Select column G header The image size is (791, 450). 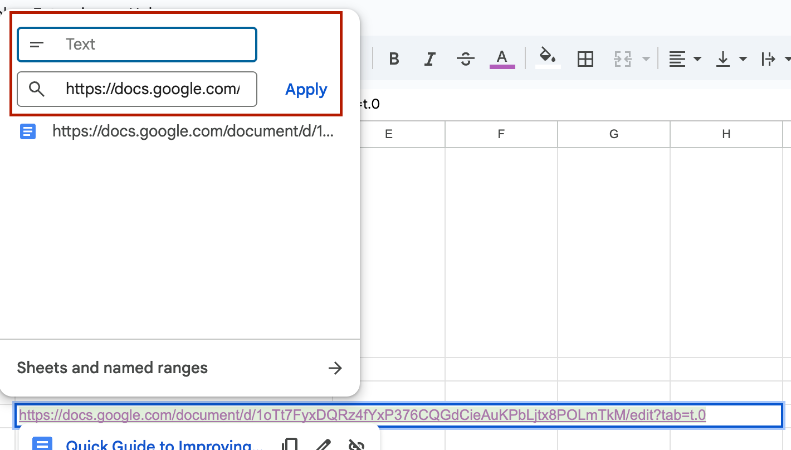point(613,134)
